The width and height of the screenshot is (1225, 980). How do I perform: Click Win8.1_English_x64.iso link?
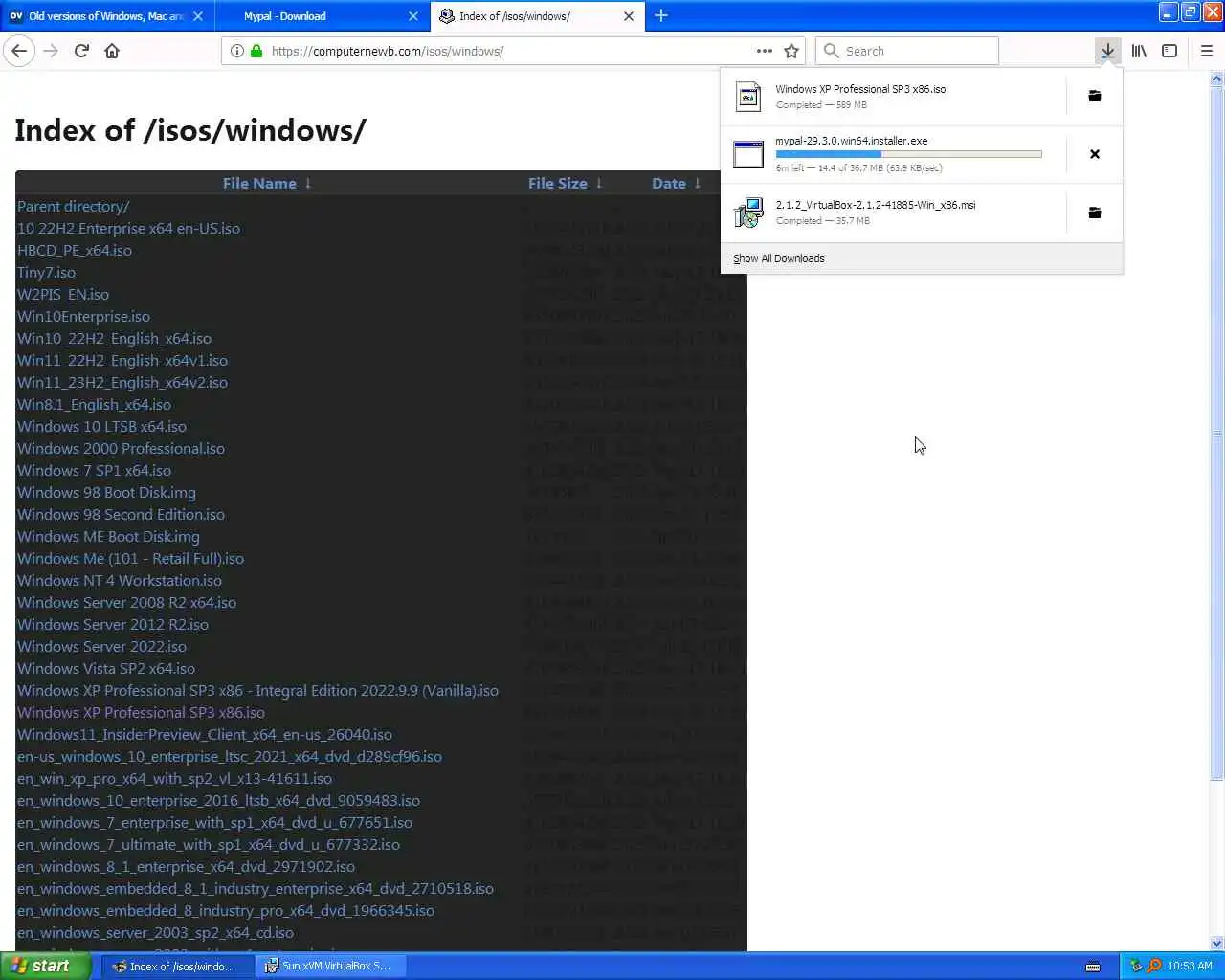pyautogui.click(x=94, y=404)
